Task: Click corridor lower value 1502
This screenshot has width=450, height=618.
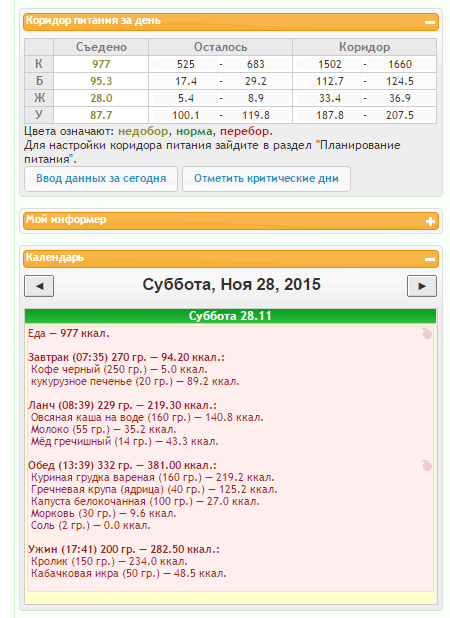Action: point(330,64)
